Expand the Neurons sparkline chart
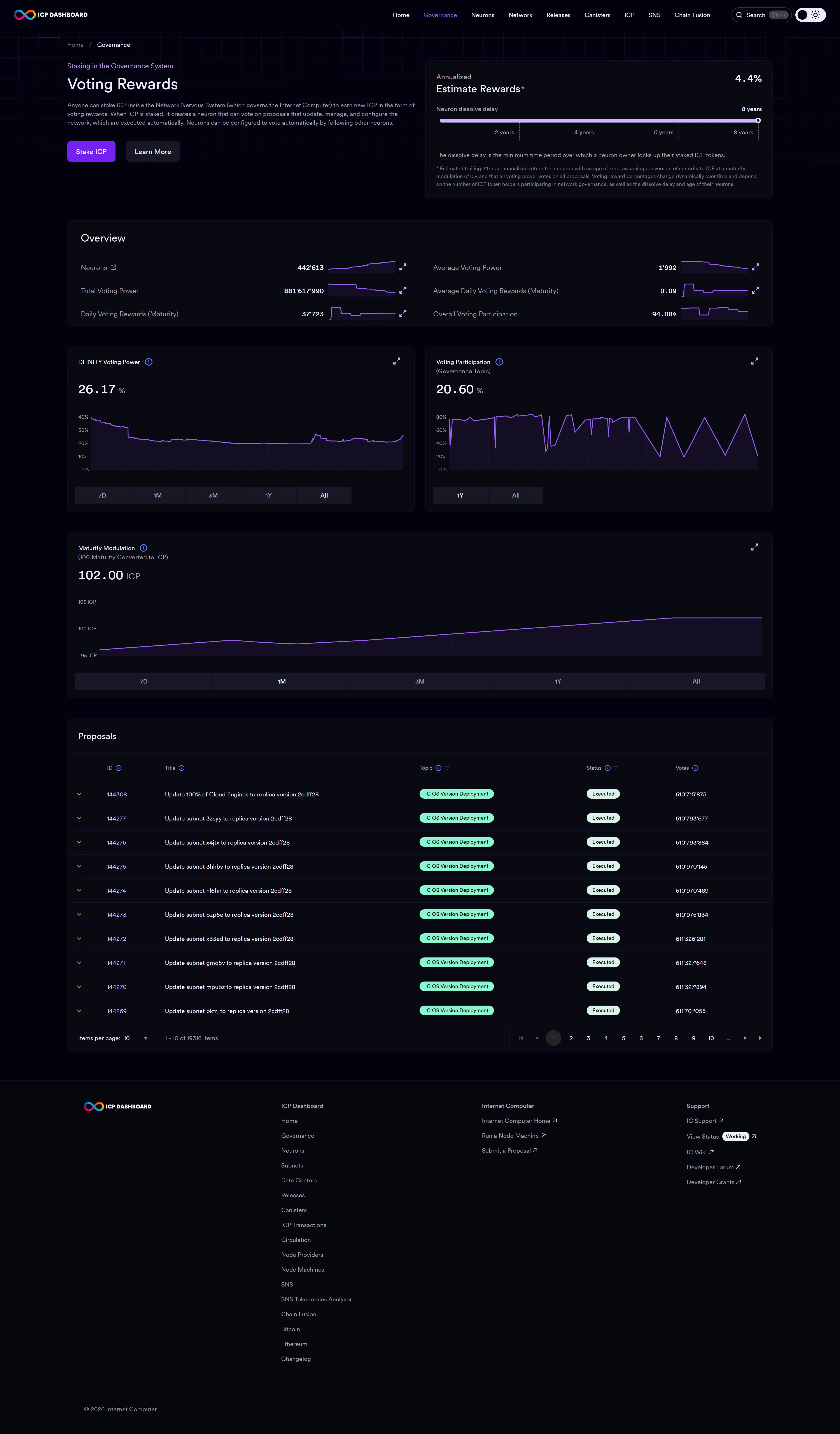Viewport: 840px width, 1434px height. [403, 267]
